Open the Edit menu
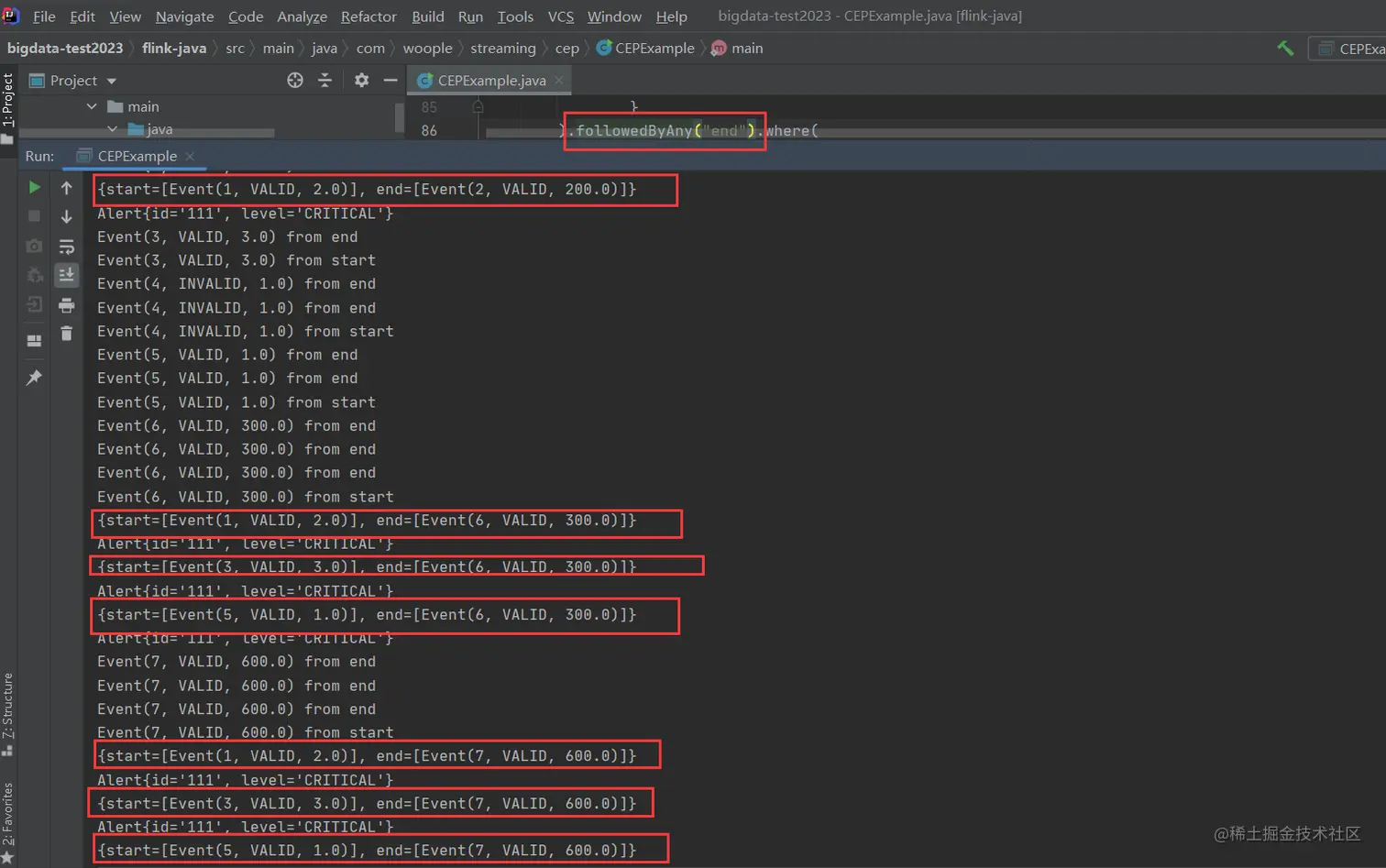This screenshot has width=1386, height=868. tap(82, 16)
